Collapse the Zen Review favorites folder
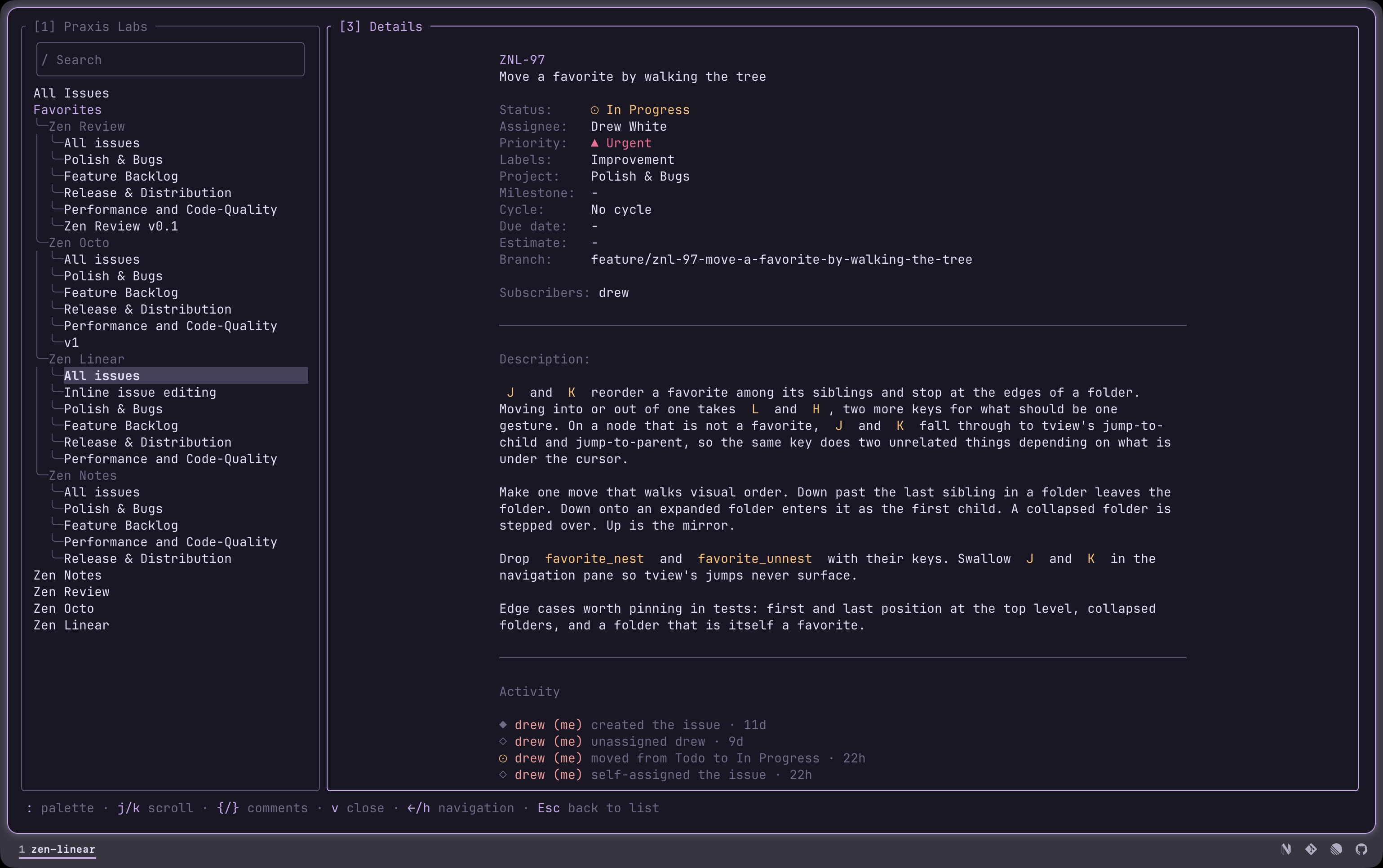This screenshot has height=868, width=1383. (87, 126)
